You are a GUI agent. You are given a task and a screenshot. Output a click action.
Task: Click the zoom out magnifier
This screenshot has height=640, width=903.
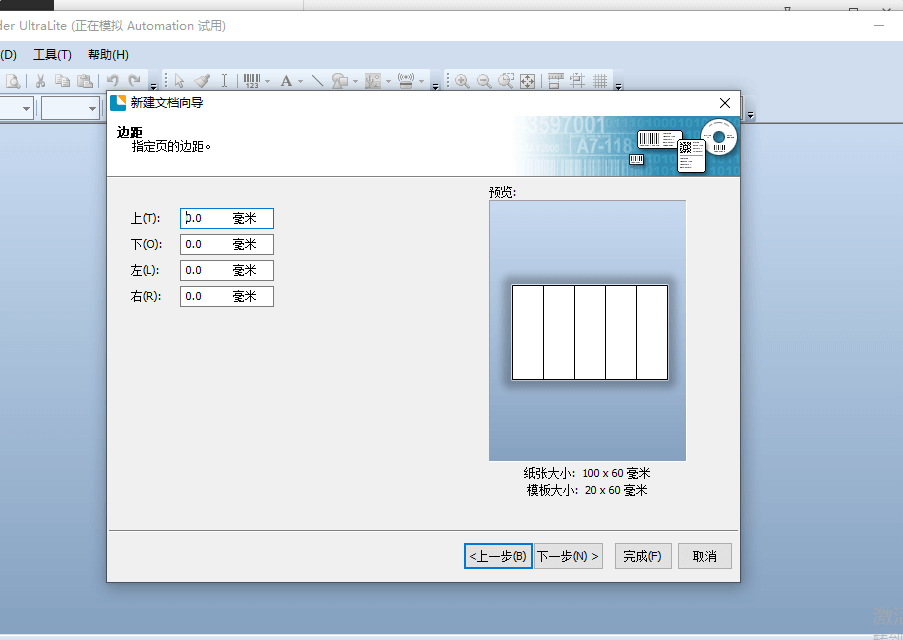coord(484,81)
